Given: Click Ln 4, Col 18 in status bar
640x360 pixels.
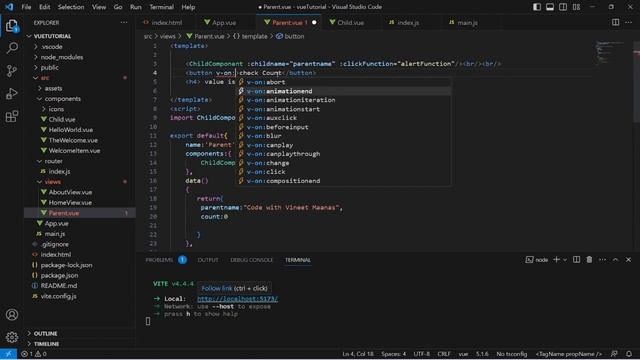Looking at the screenshot, I should (358, 354).
